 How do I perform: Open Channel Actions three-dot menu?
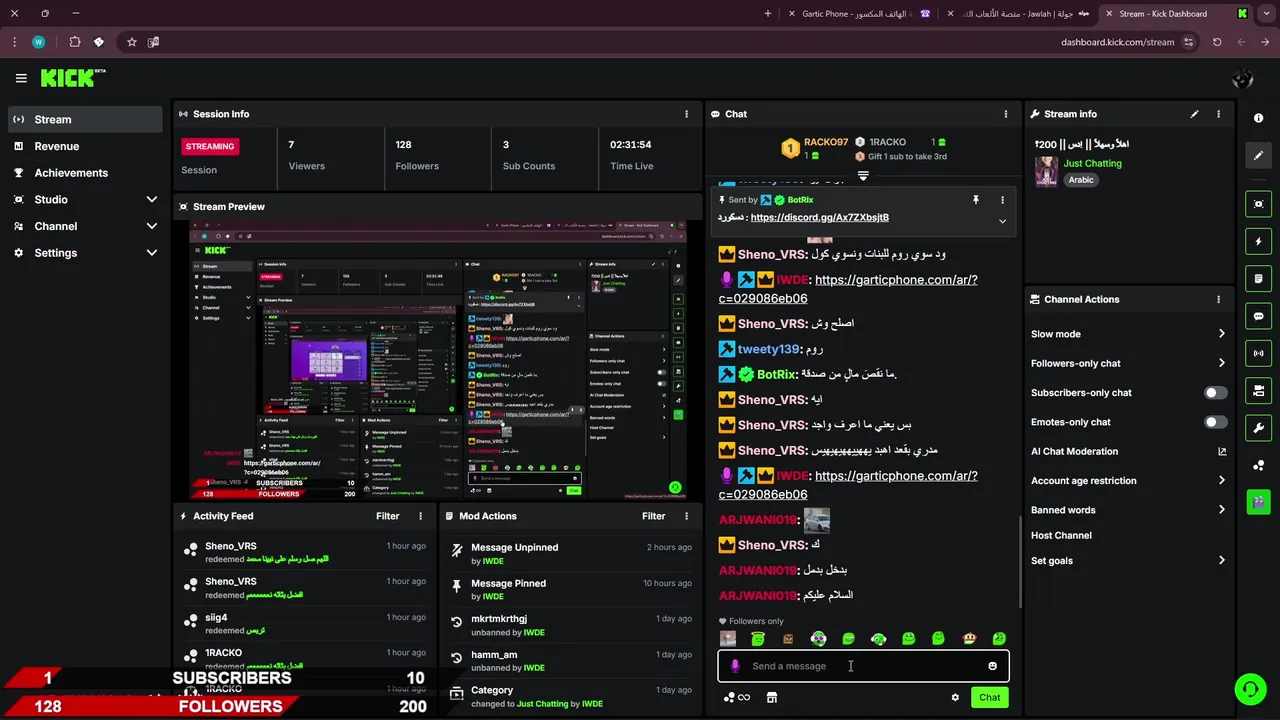tap(1218, 299)
